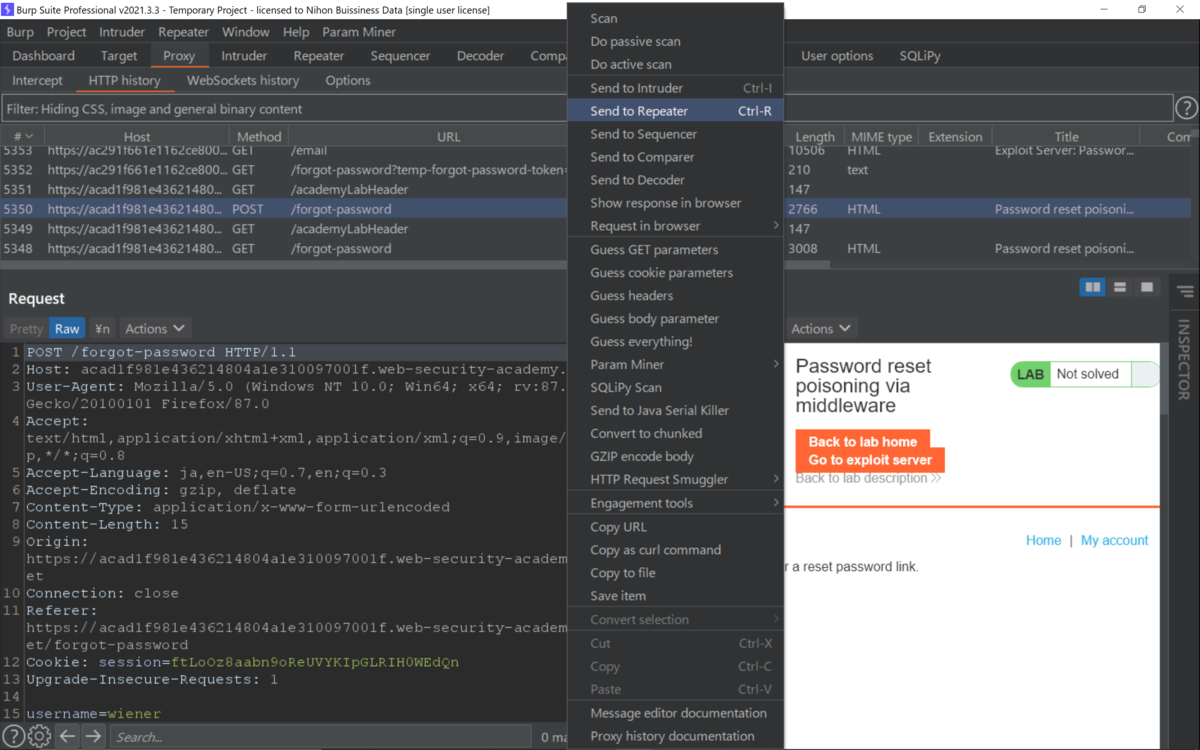Toggle the Inspector panel hamburger icon
The image size is (1200, 750).
(x=1185, y=292)
